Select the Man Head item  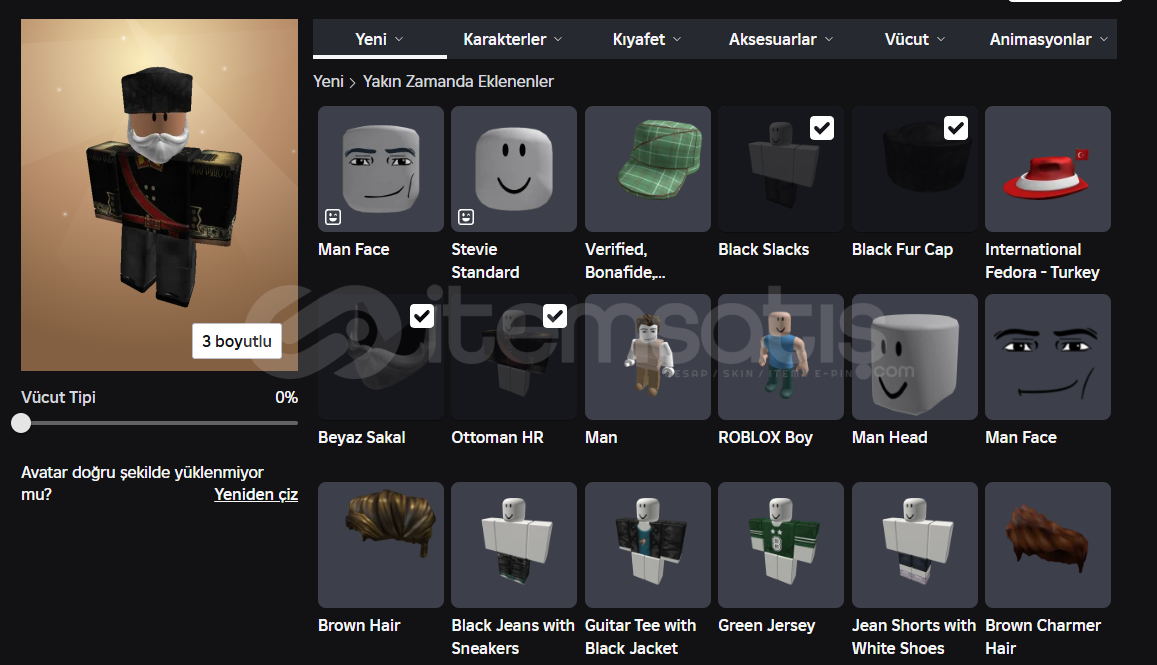(x=914, y=357)
